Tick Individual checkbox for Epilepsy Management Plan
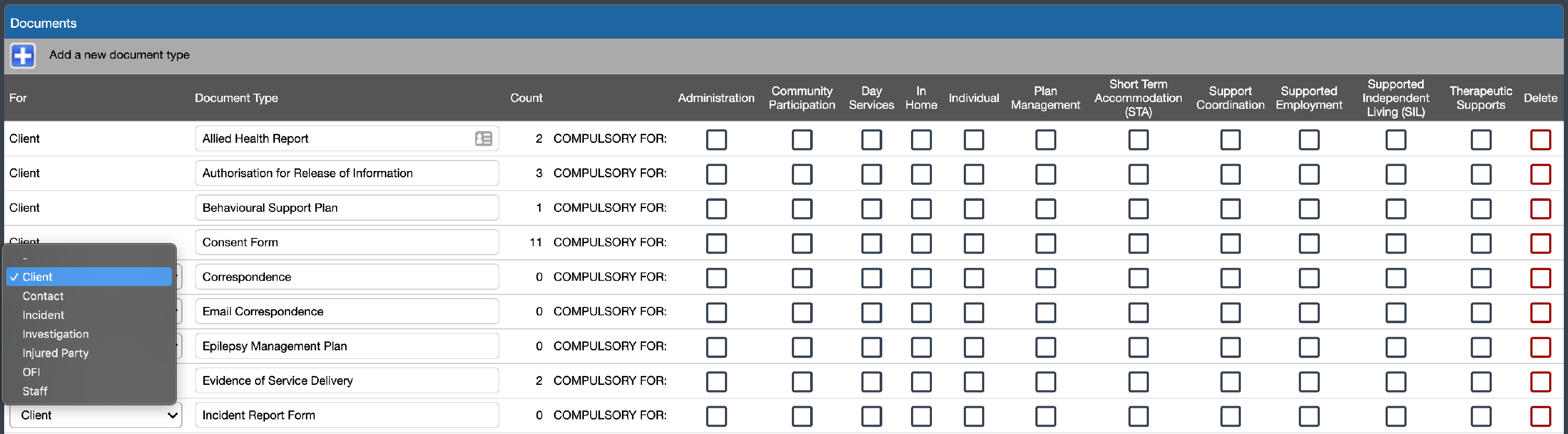The image size is (1568, 434). 973,346
